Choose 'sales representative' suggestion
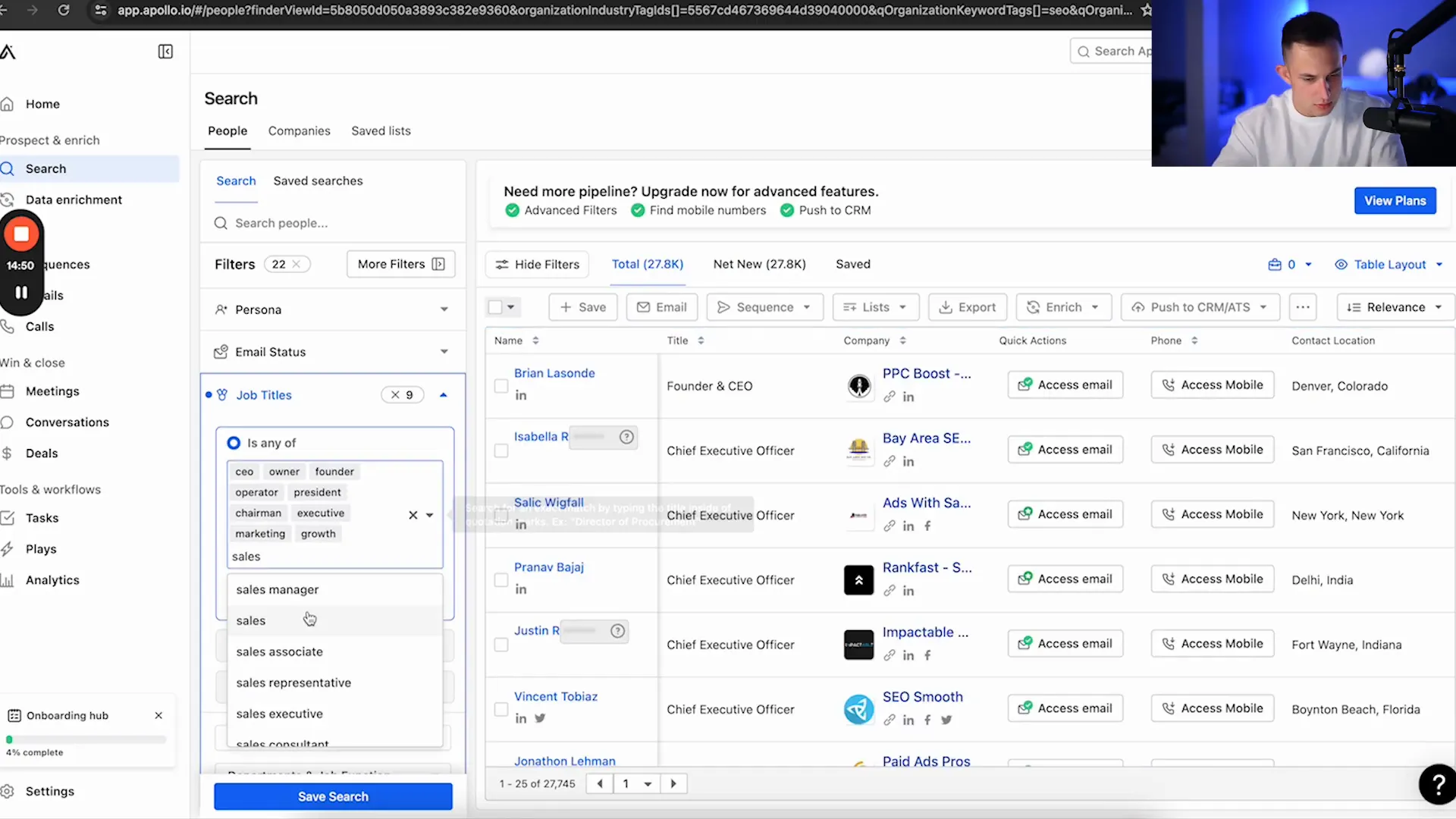 (x=334, y=683)
